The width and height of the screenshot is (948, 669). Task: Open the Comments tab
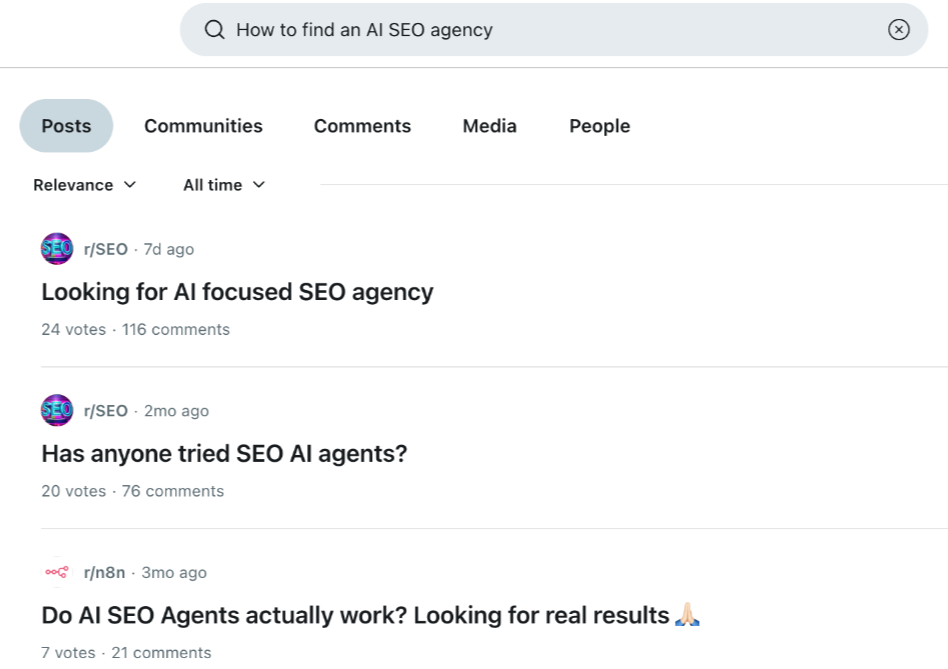point(362,126)
